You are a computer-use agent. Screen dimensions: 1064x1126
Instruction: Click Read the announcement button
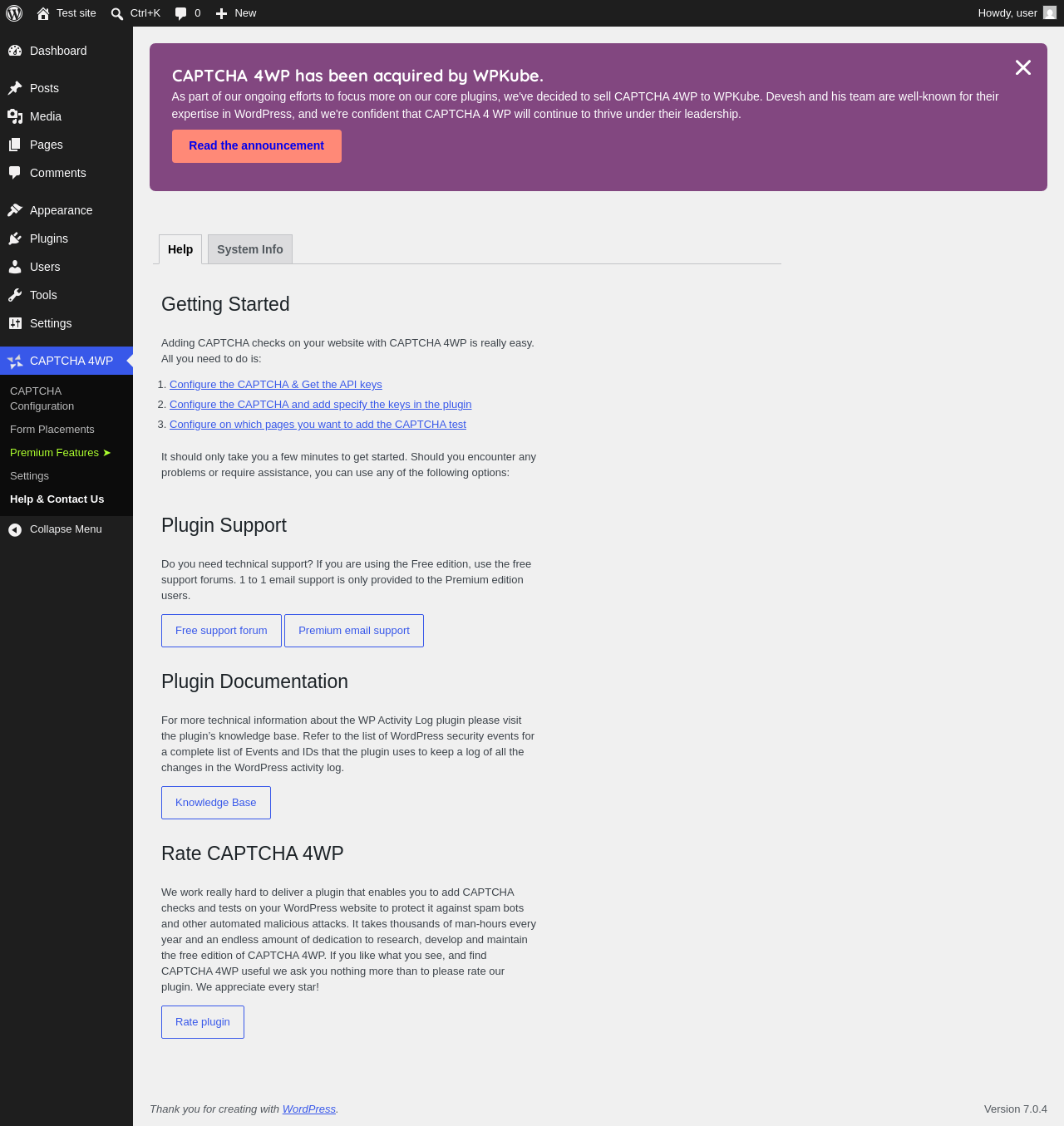(257, 146)
